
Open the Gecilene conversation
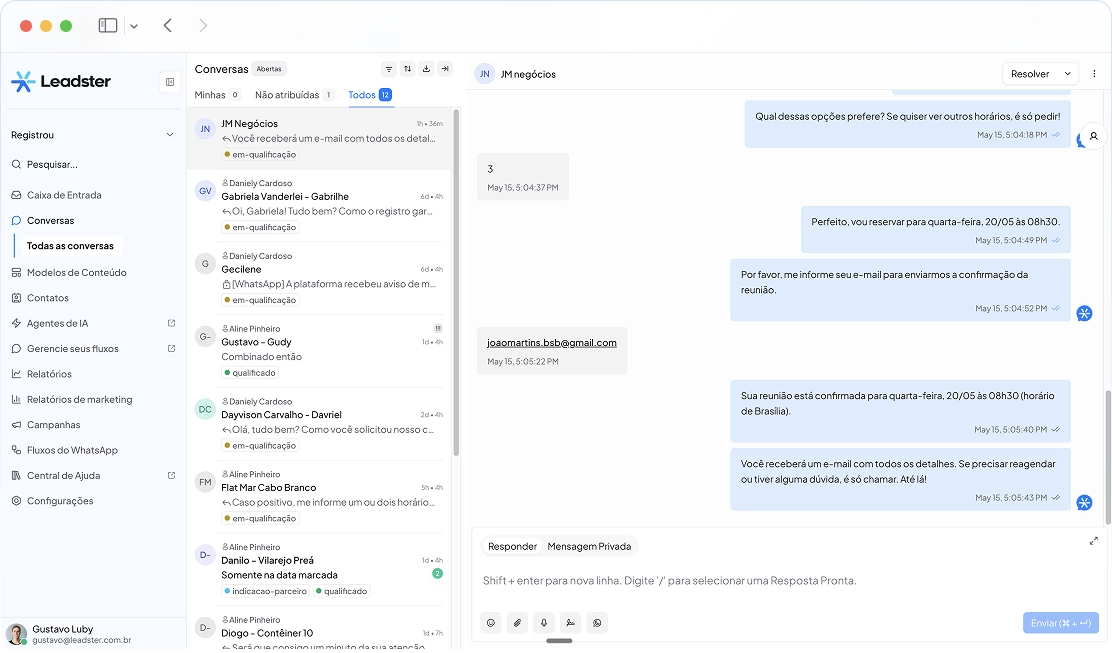tap(319, 279)
